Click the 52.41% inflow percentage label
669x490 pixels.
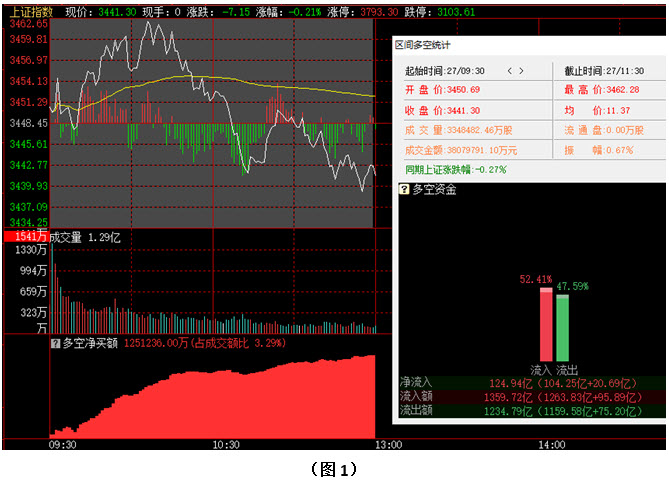tap(535, 280)
